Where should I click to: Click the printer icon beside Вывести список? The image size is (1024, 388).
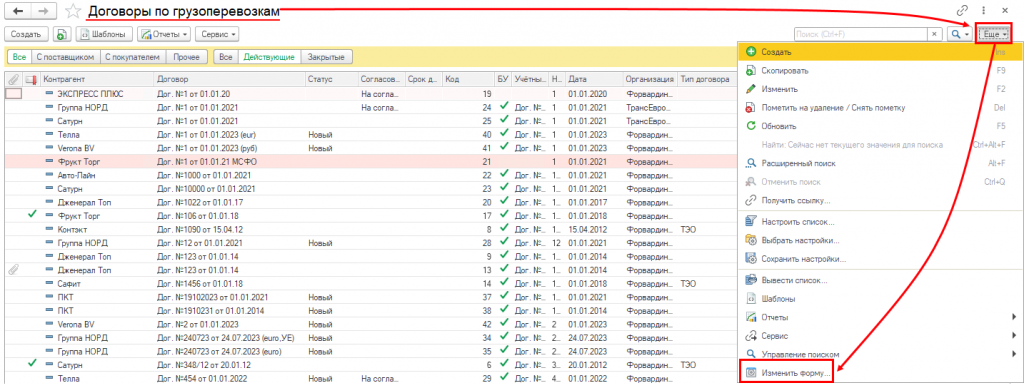point(751,281)
